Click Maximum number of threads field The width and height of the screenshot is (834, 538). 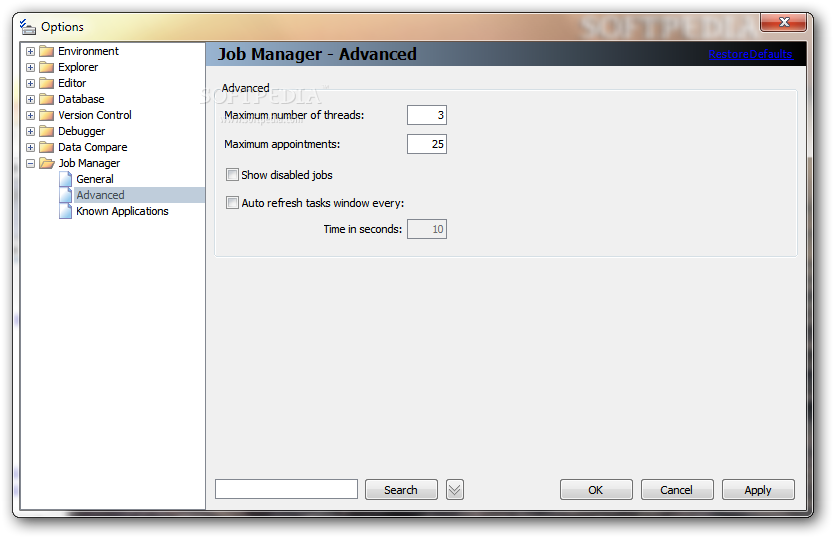(427, 115)
